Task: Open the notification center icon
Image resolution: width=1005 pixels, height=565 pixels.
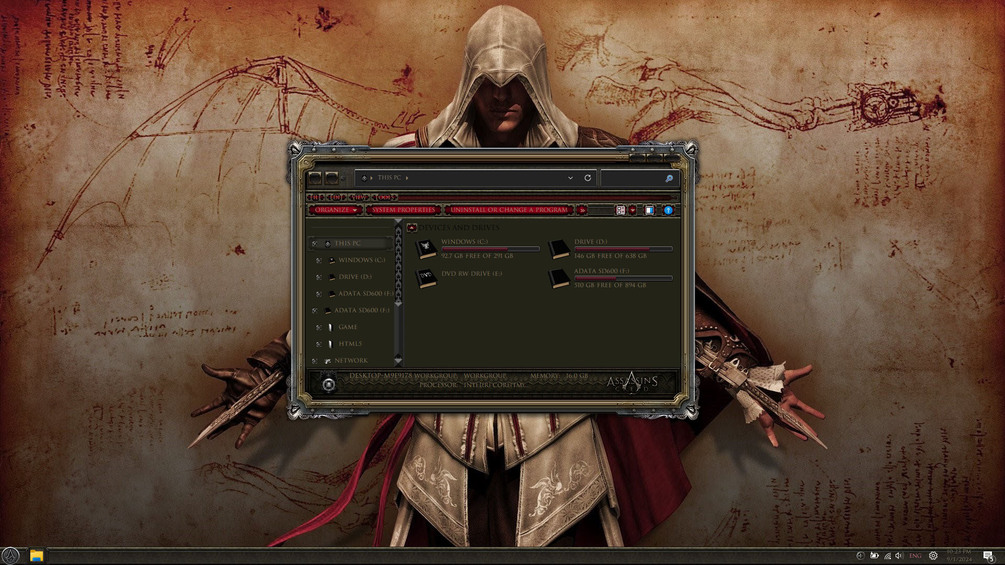Action: 988,555
